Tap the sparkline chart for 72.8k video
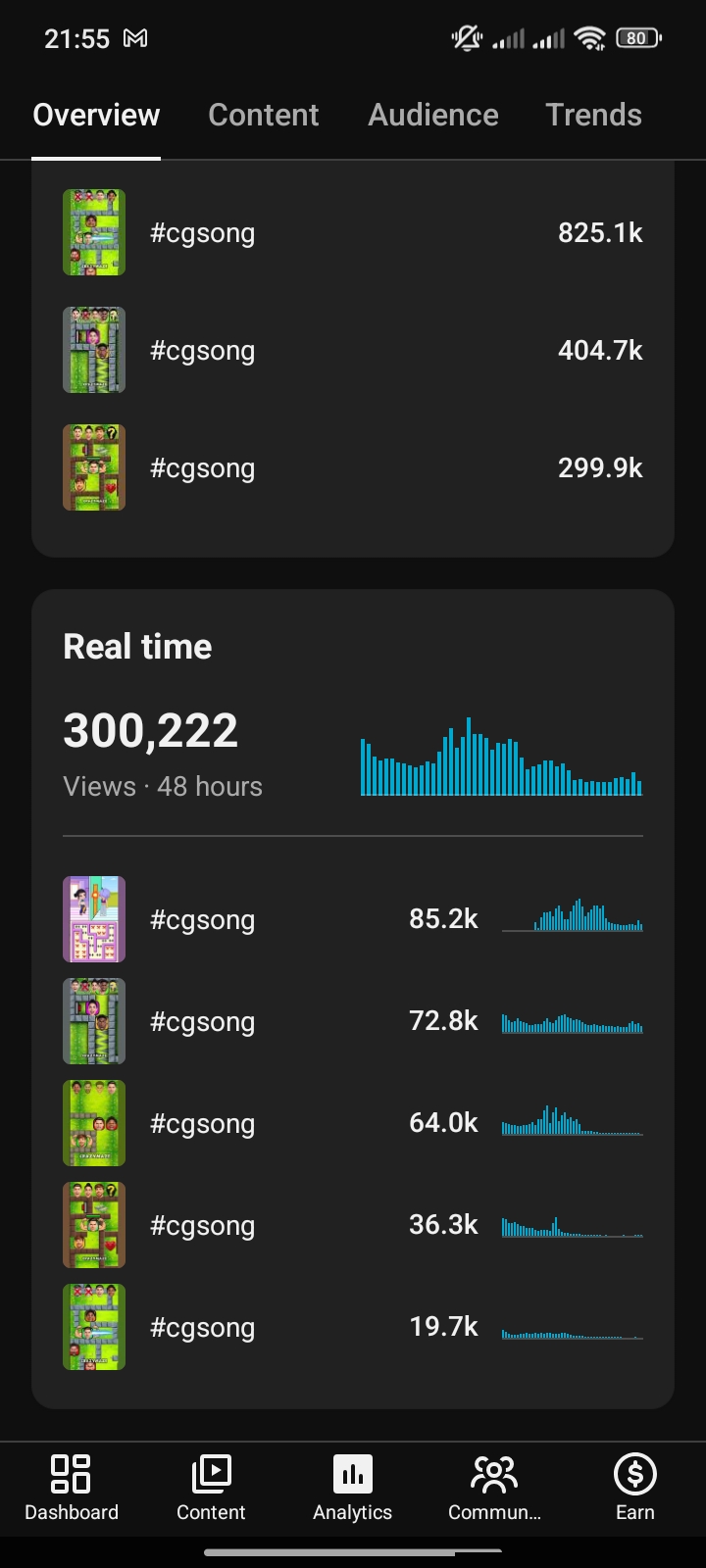Image resolution: width=706 pixels, height=1568 pixels. pyautogui.click(x=573, y=1023)
